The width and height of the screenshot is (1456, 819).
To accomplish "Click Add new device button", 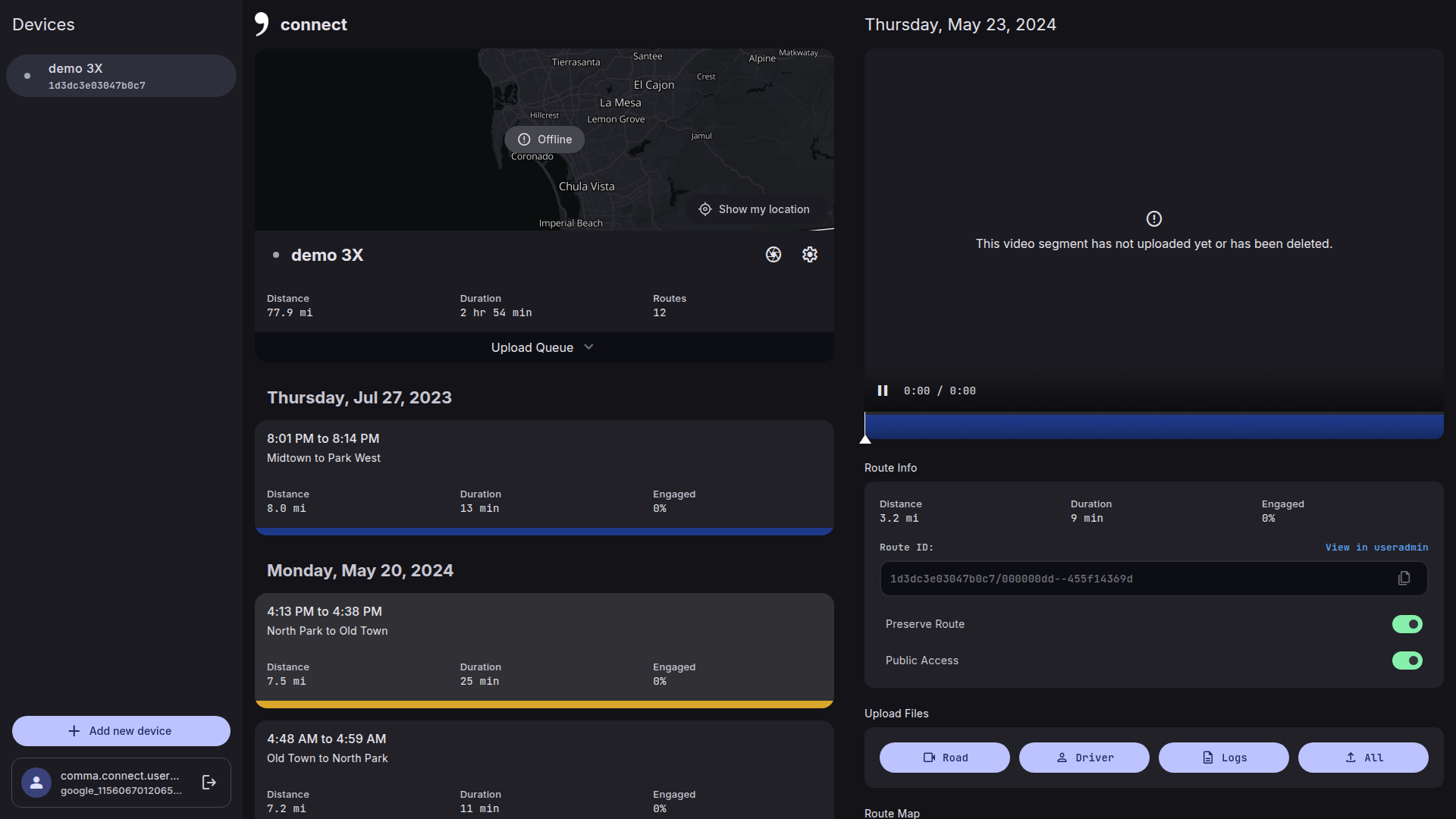I will pos(121,731).
